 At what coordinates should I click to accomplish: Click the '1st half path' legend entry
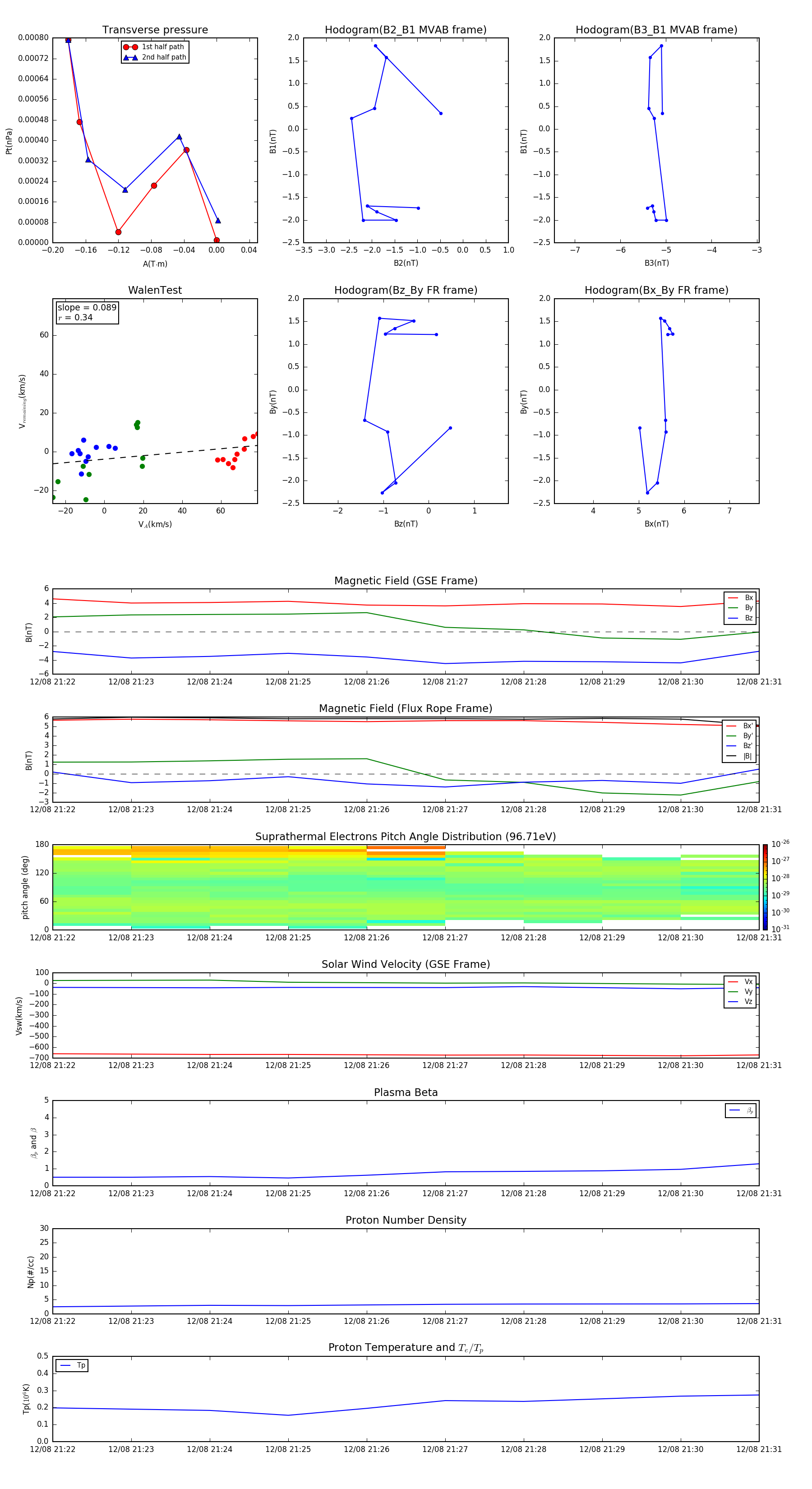(154, 47)
